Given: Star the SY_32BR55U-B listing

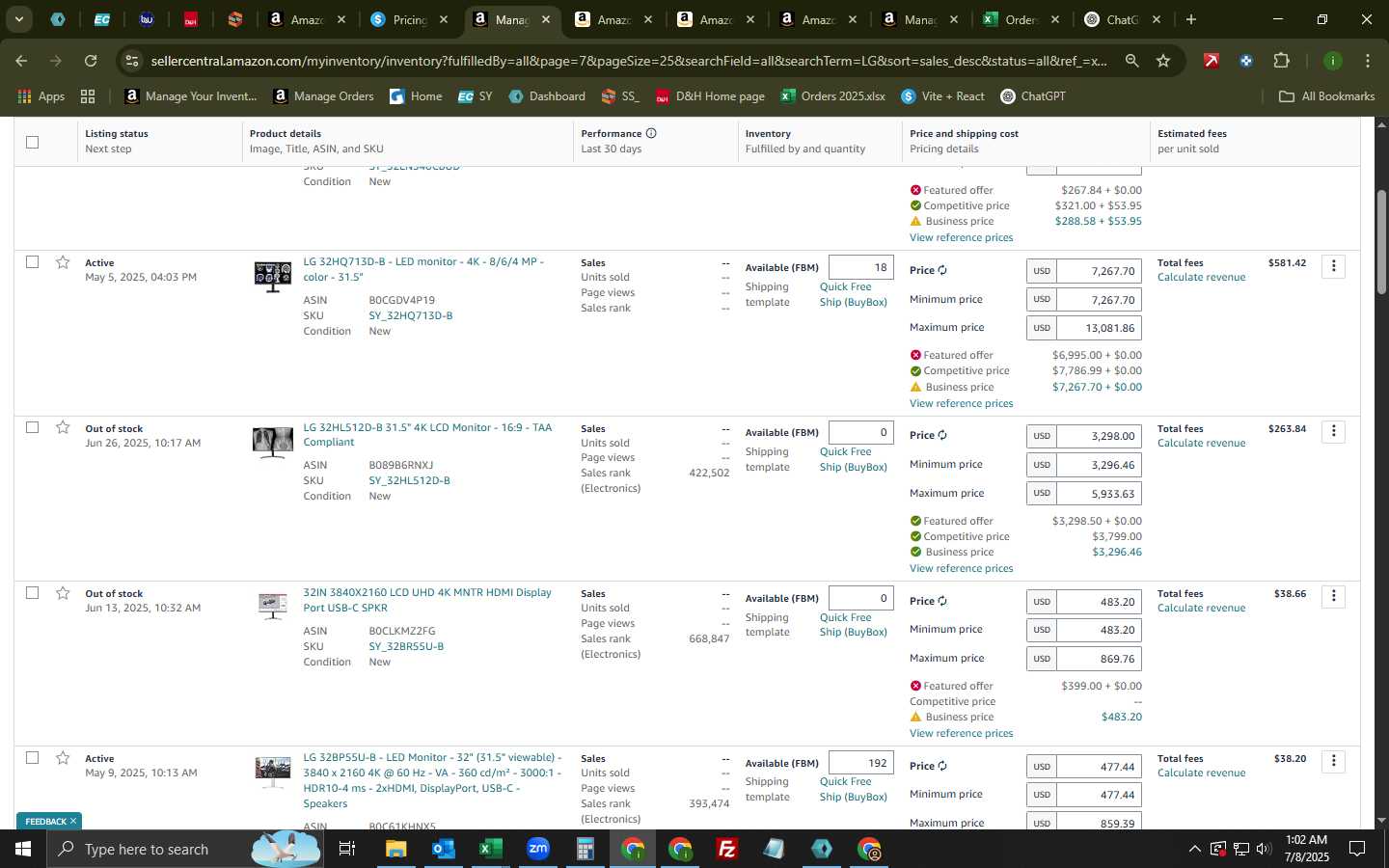Looking at the screenshot, I should 63,593.
